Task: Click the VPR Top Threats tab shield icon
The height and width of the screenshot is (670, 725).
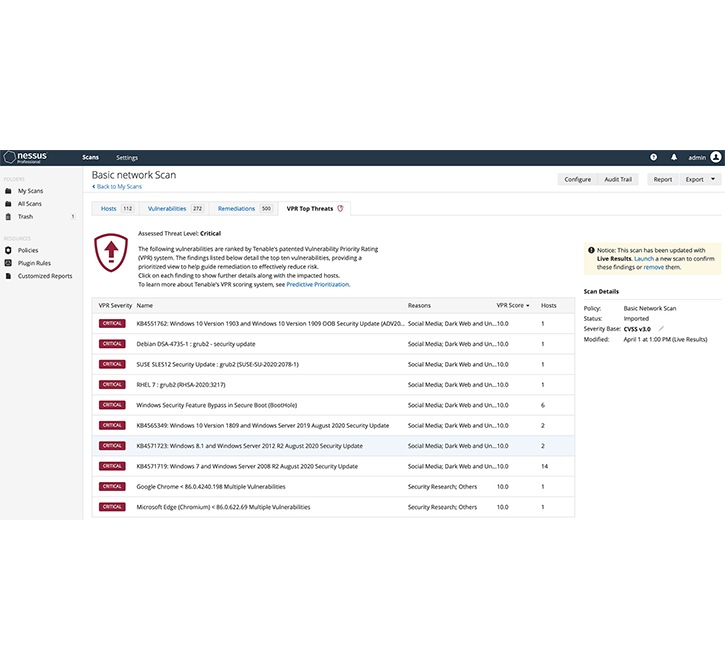Action: tap(340, 209)
